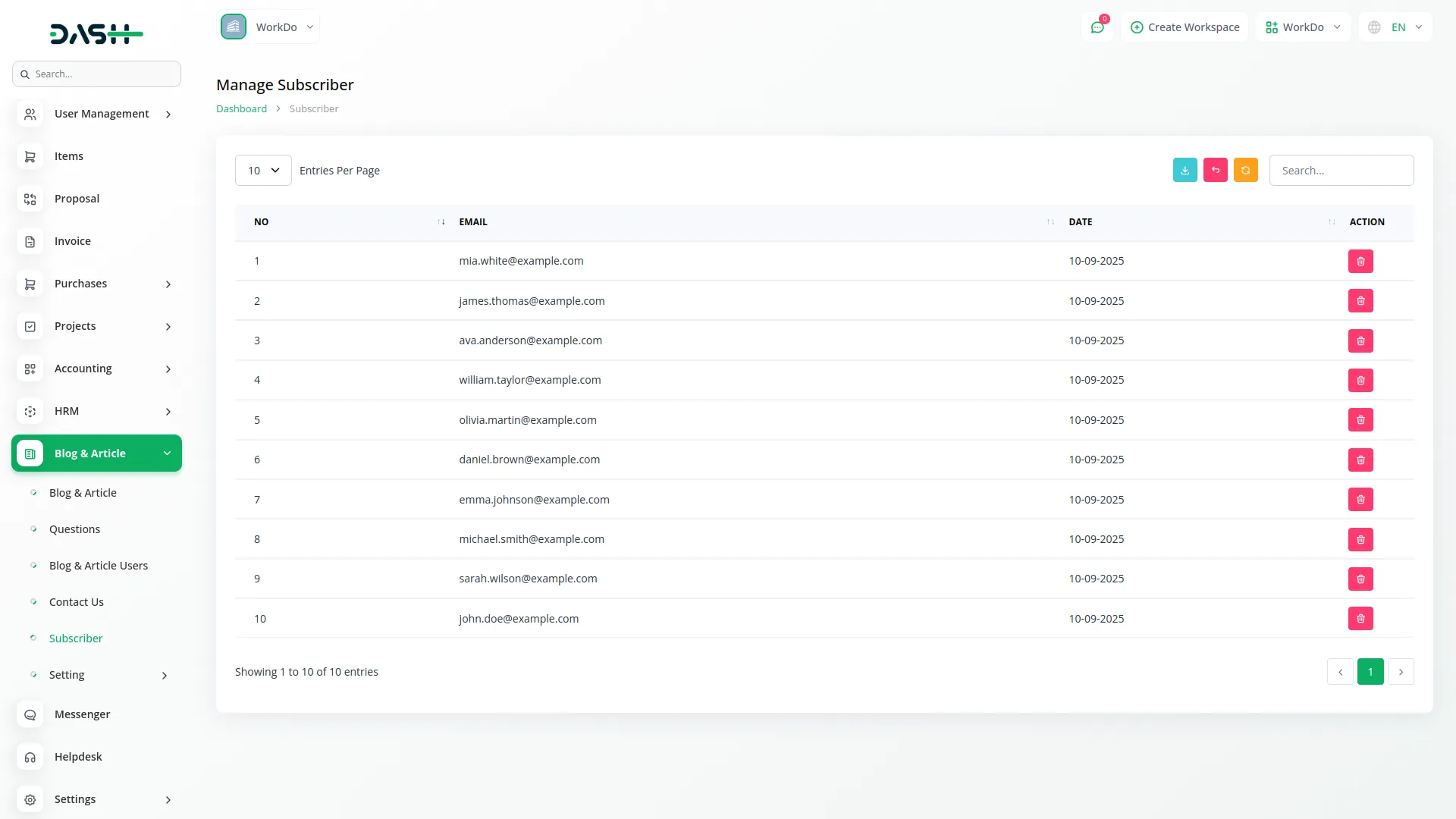Click trash icon for olivia.martin@example.com row
This screenshot has height=819, width=1456.
1360,420
